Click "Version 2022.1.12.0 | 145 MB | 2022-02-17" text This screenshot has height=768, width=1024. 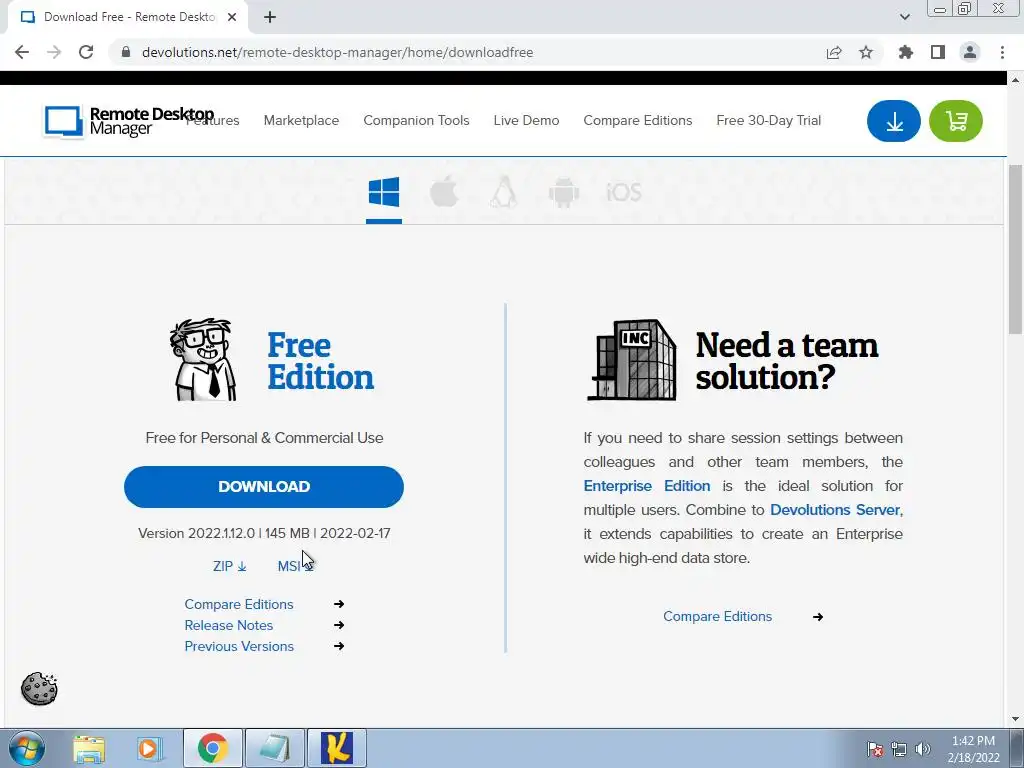[264, 533]
